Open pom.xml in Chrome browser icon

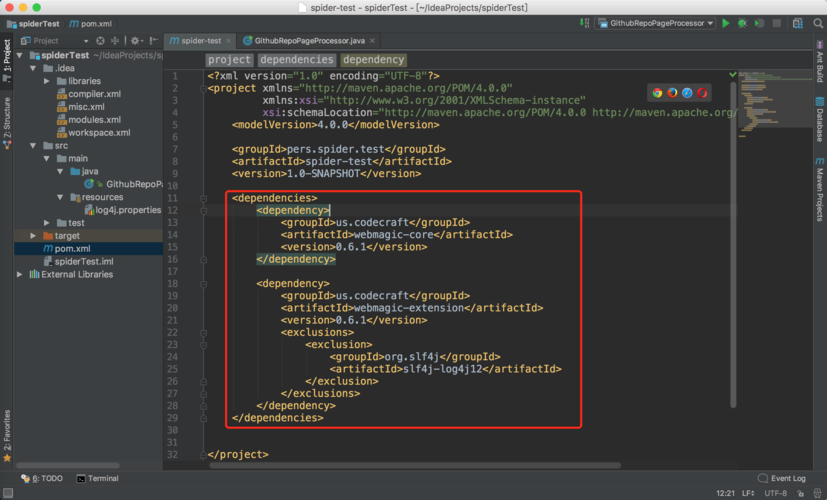[657, 93]
